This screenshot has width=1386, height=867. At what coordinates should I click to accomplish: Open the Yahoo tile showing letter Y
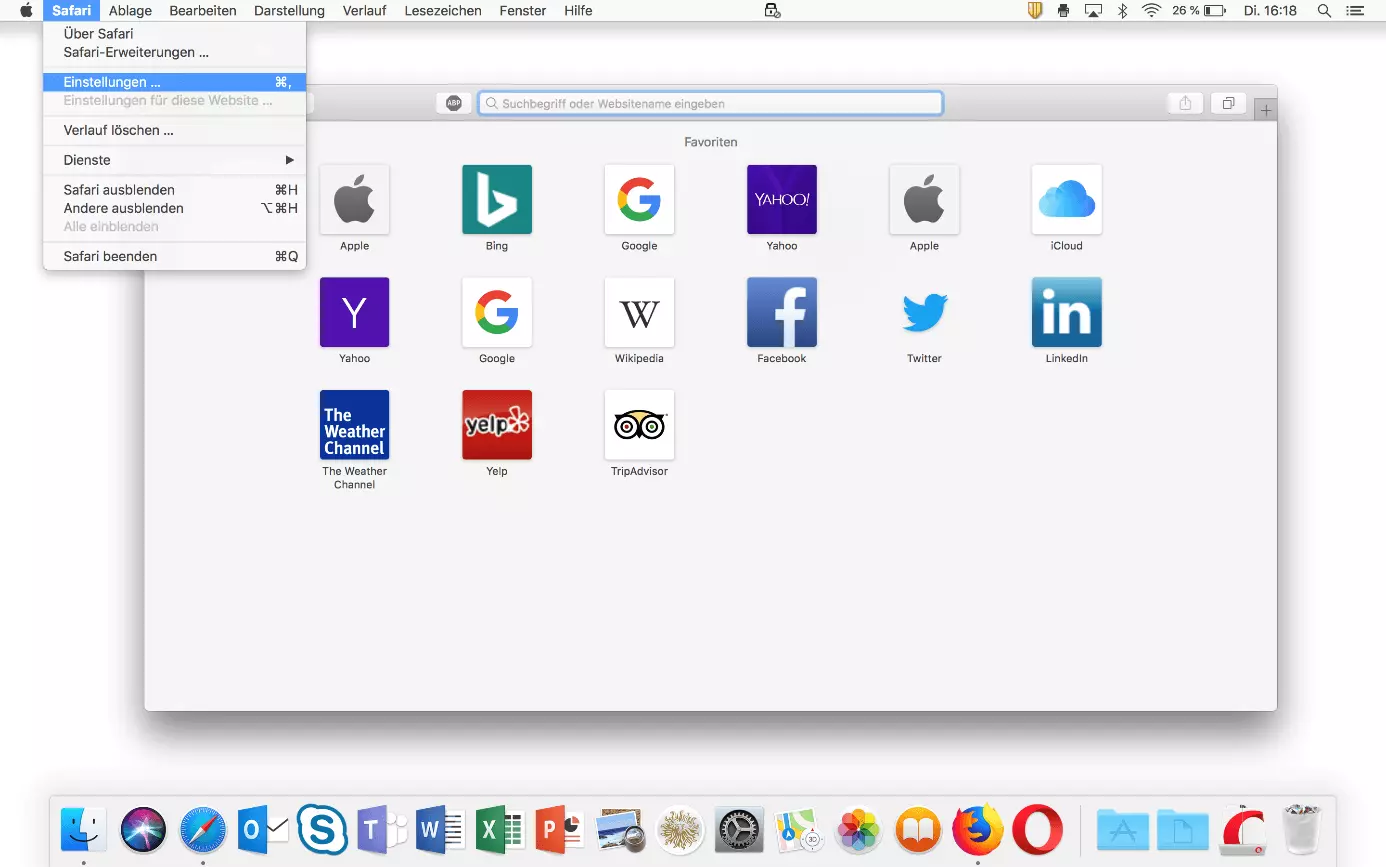tap(354, 312)
